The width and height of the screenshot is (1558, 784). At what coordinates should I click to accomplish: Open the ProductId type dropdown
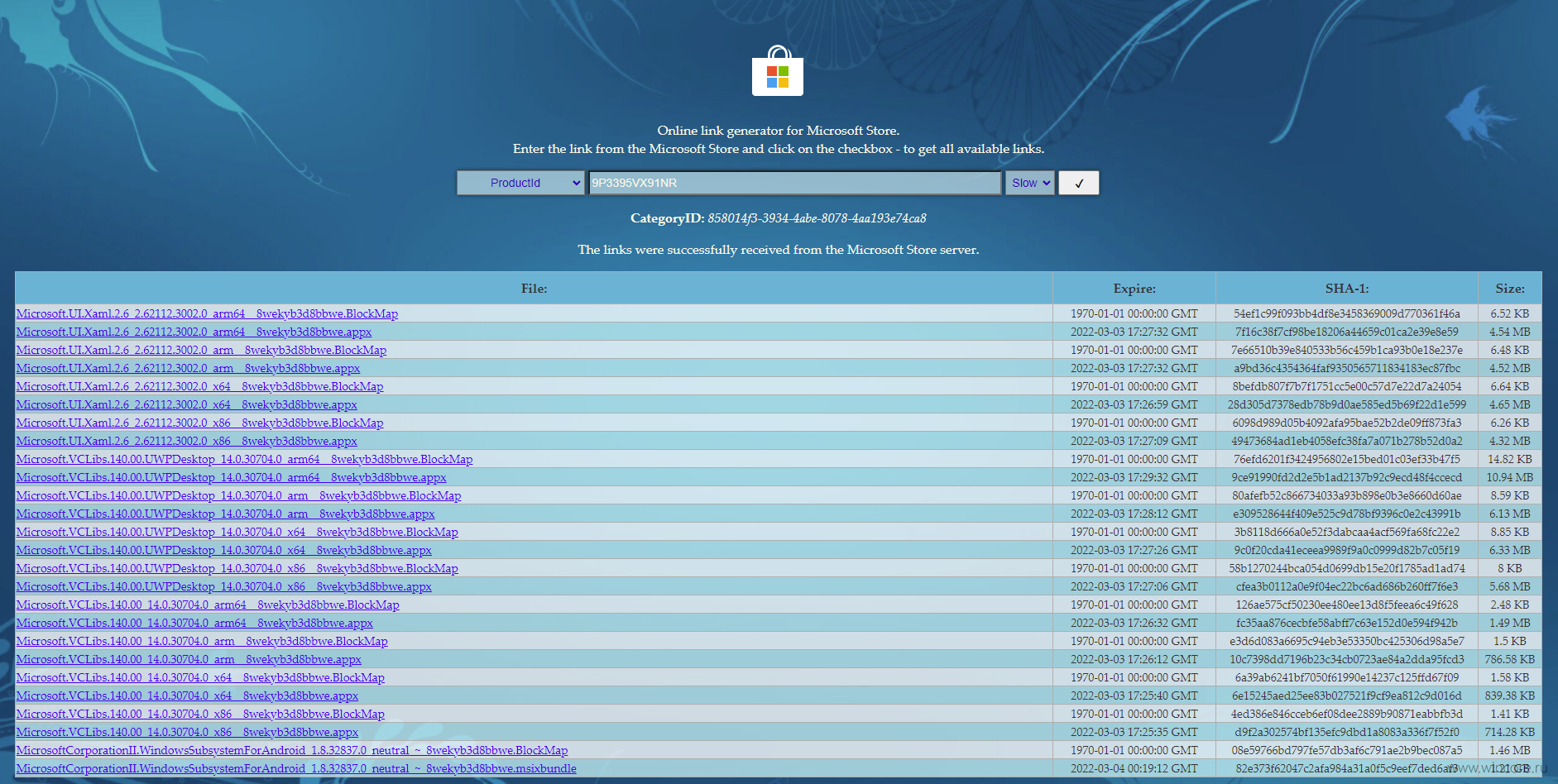tap(521, 183)
